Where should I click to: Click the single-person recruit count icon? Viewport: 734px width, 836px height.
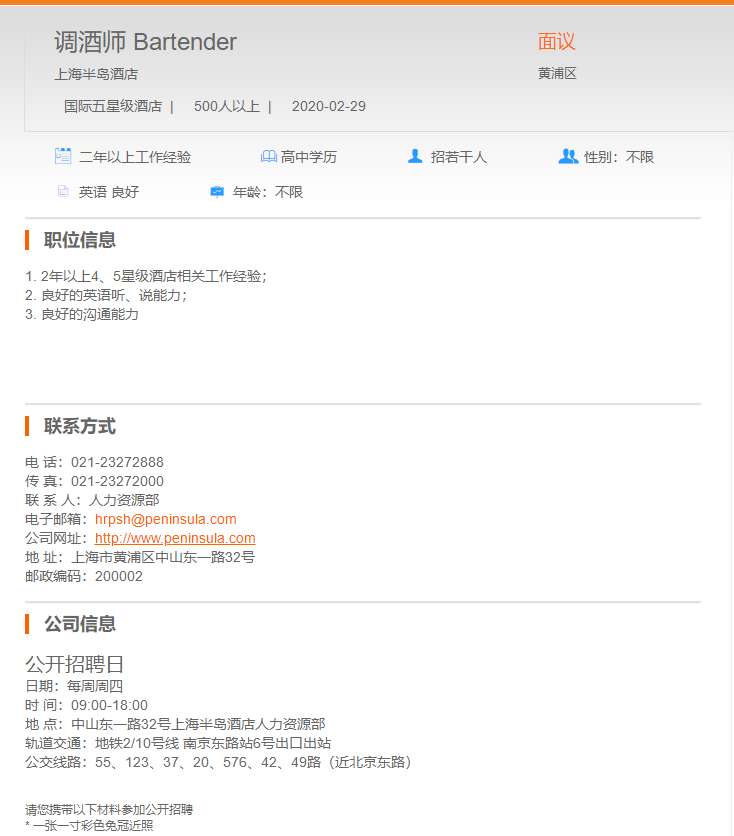point(415,156)
